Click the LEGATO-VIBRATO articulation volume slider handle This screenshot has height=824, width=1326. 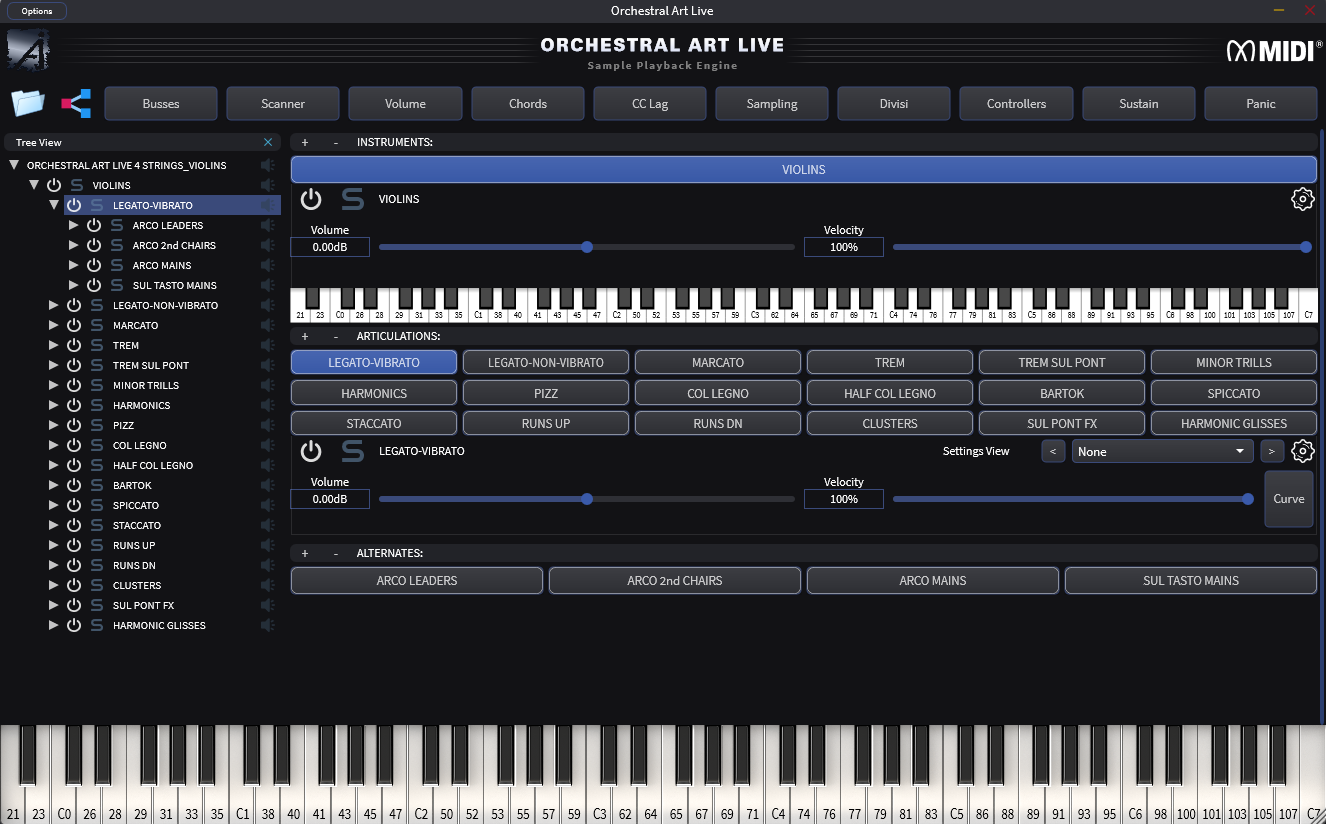pyautogui.click(x=587, y=499)
